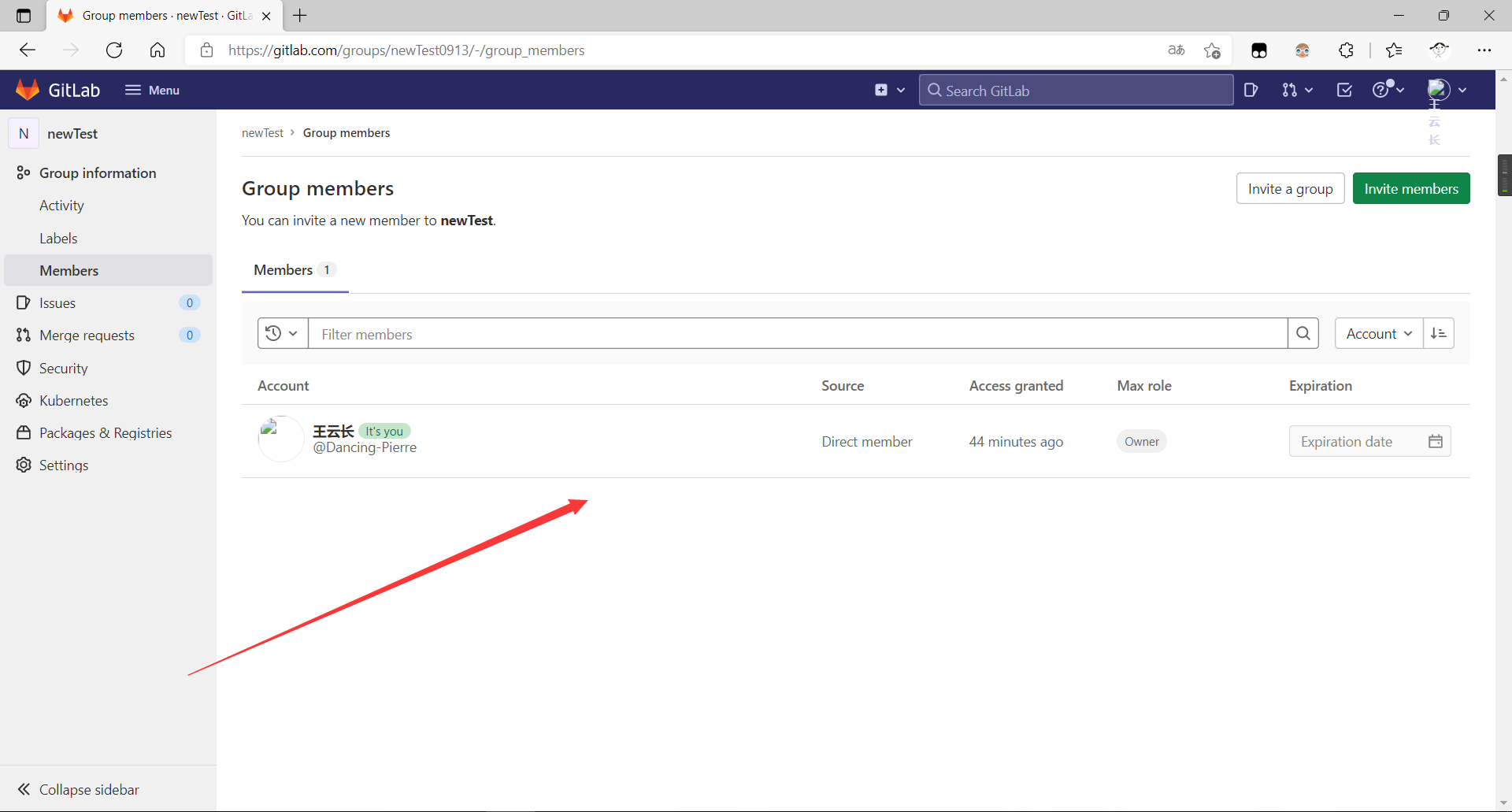Click the browser profile icon

click(1440, 50)
